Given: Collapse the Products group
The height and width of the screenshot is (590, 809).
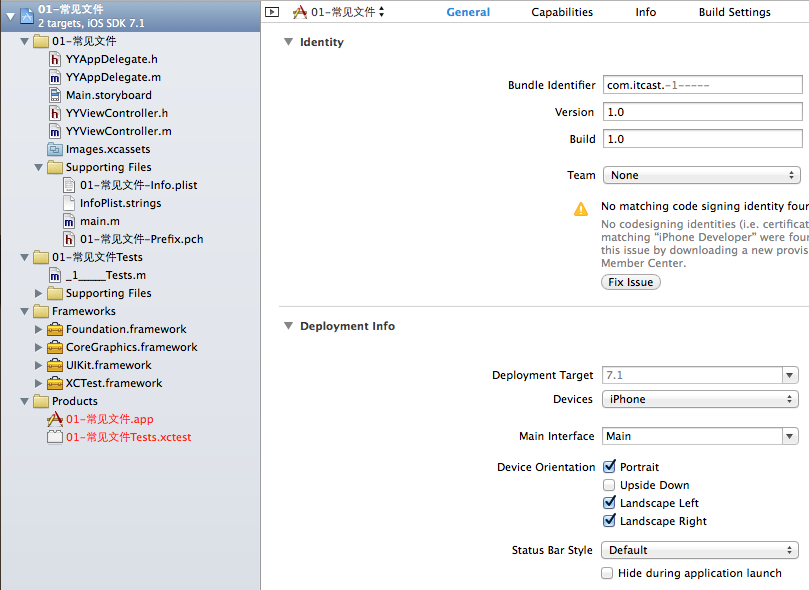Looking at the screenshot, I should [x=24, y=401].
